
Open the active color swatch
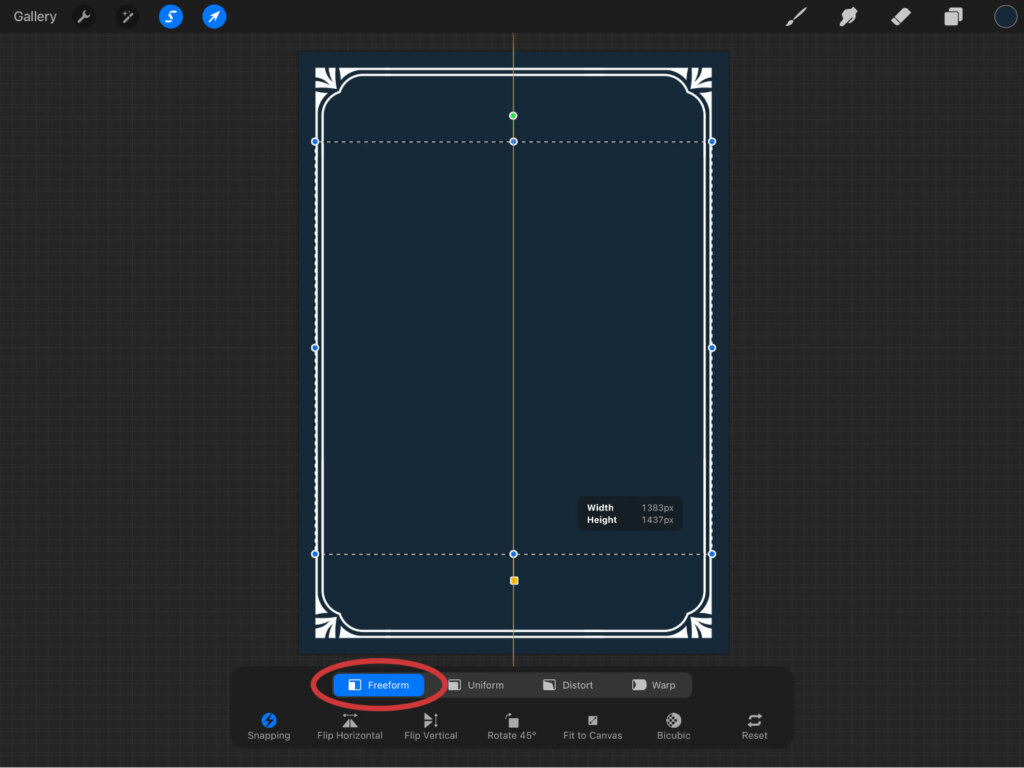1005,17
